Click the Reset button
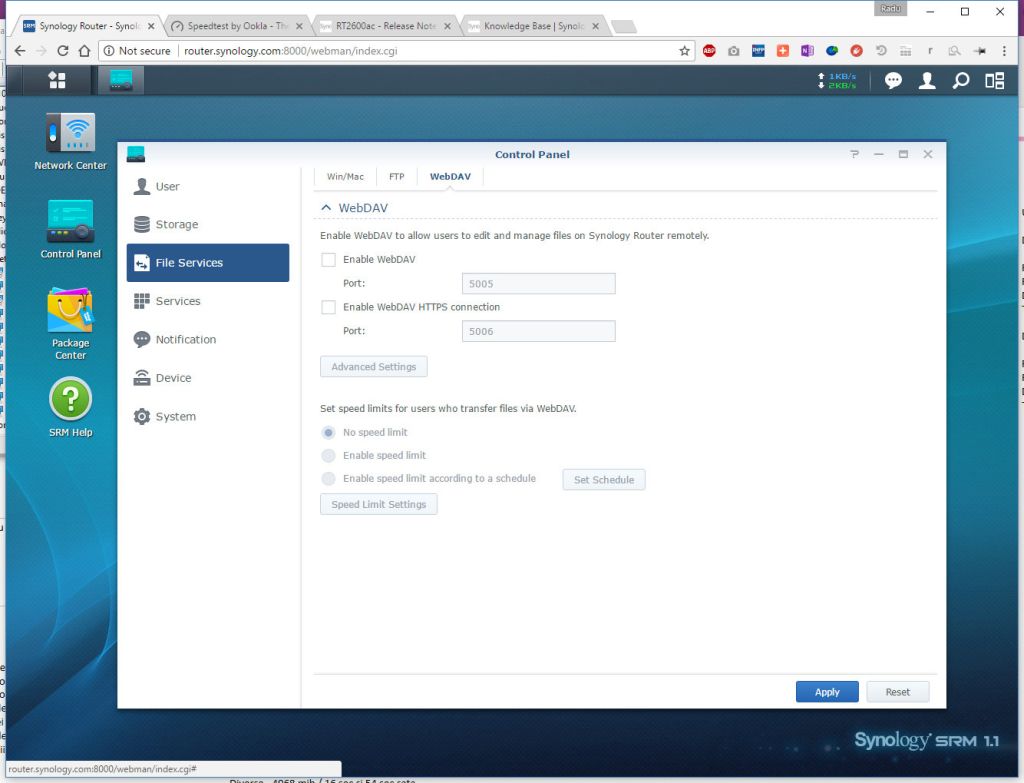1024x783 pixels. point(897,692)
